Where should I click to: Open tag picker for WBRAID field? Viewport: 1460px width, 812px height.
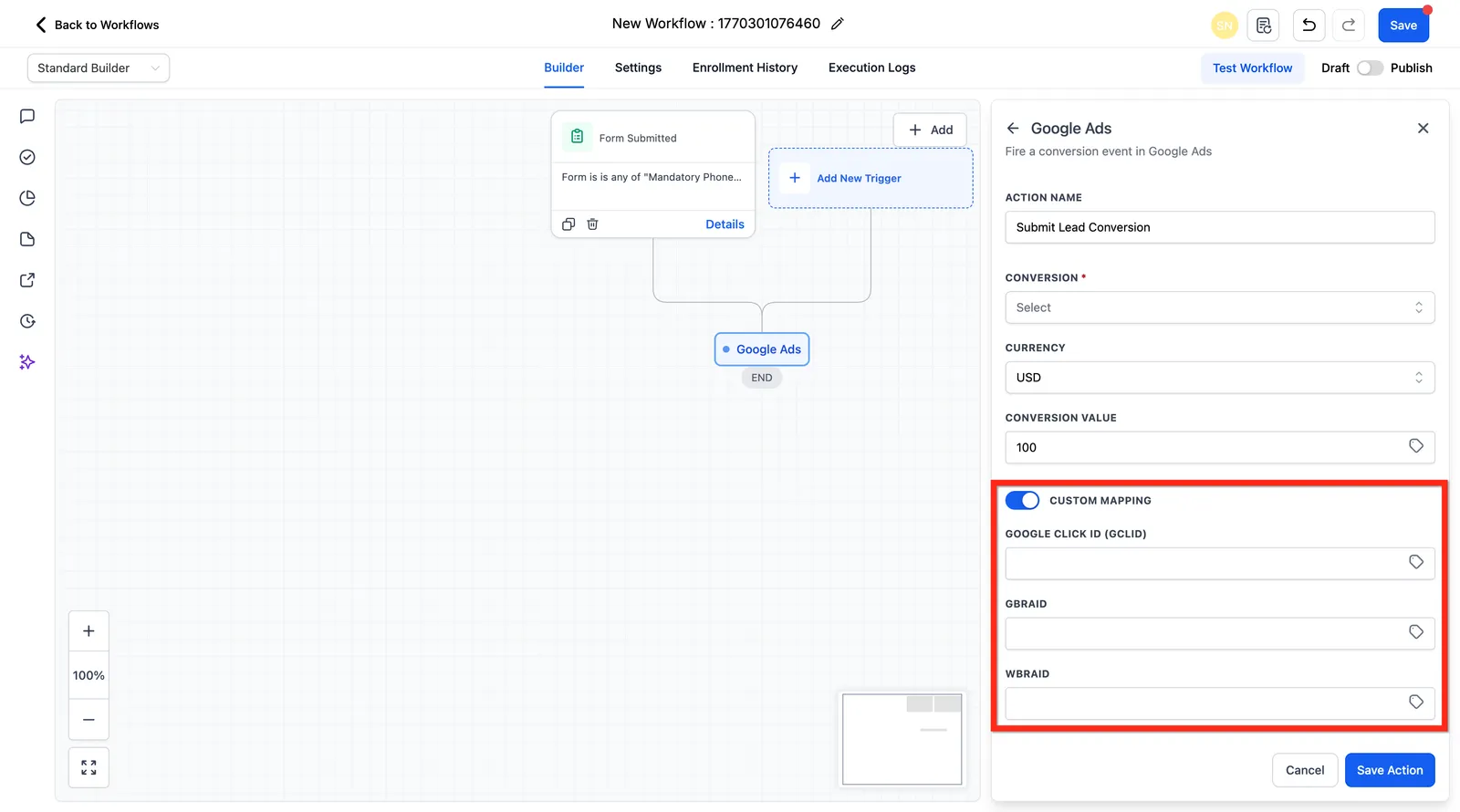1416,702
